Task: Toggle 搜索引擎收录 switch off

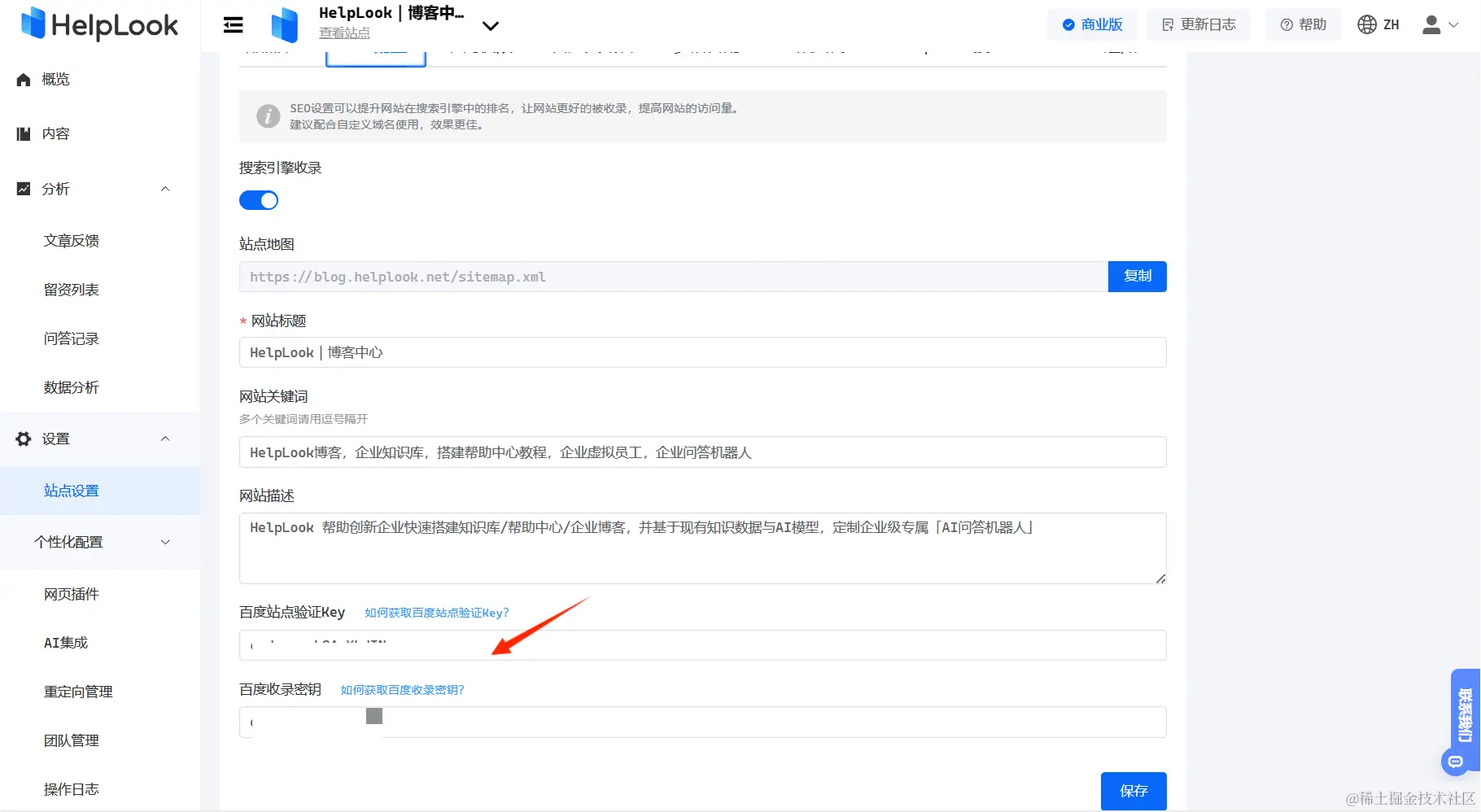Action: [259, 200]
